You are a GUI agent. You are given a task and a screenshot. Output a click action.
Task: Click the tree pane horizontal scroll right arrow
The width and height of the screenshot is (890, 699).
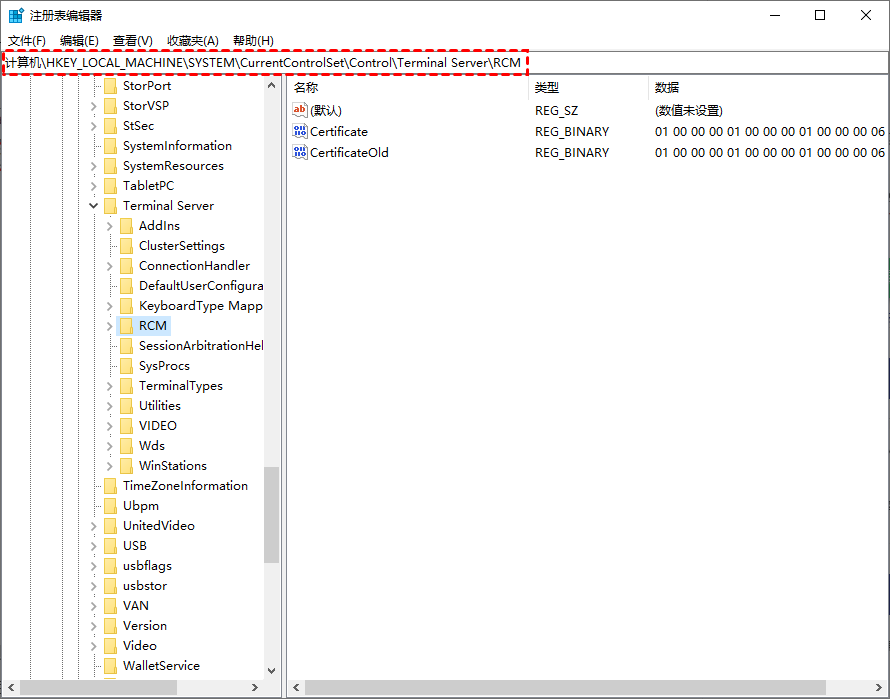coord(255,687)
